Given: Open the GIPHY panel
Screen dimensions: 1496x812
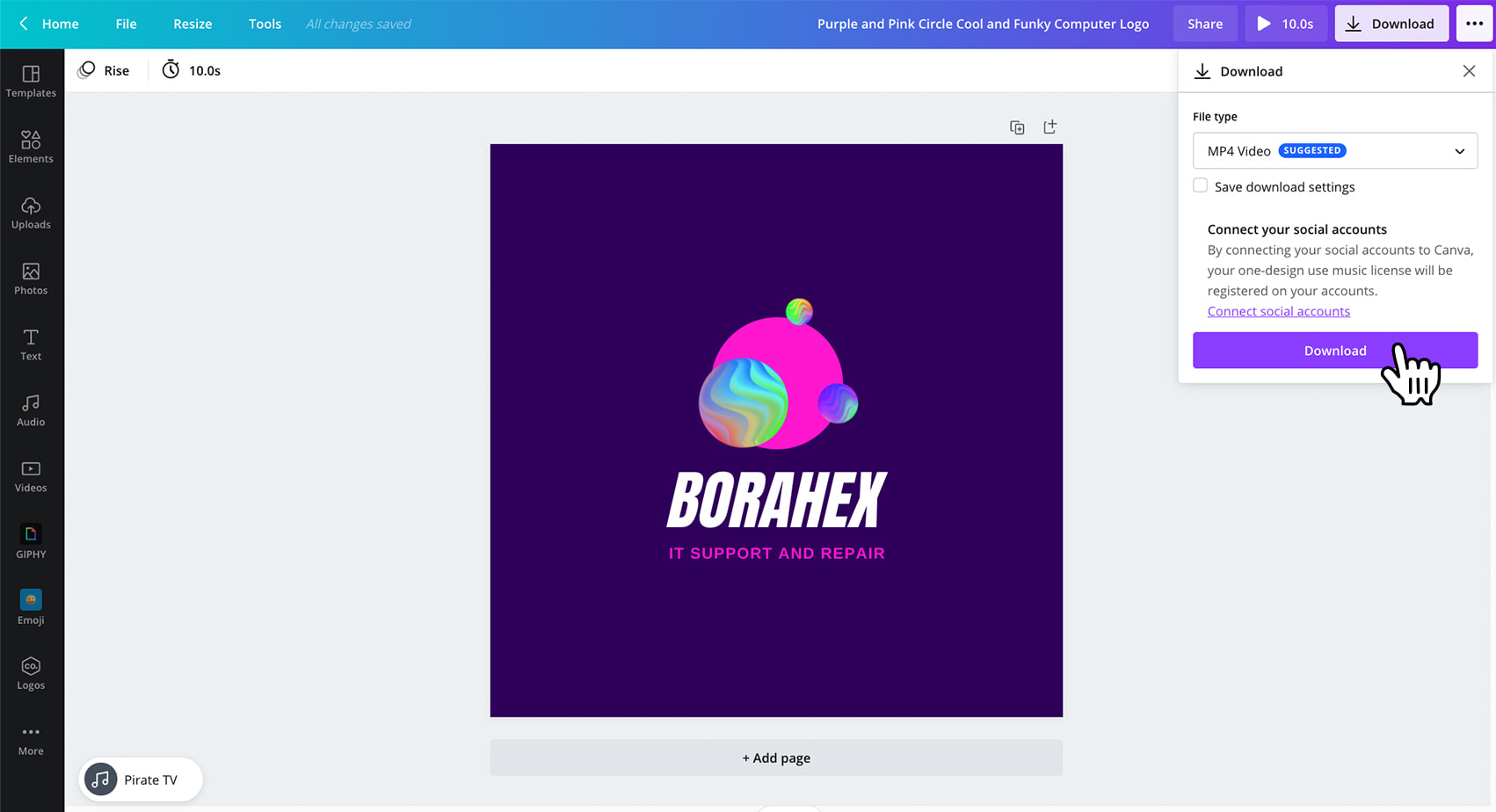Looking at the screenshot, I should 32,540.
